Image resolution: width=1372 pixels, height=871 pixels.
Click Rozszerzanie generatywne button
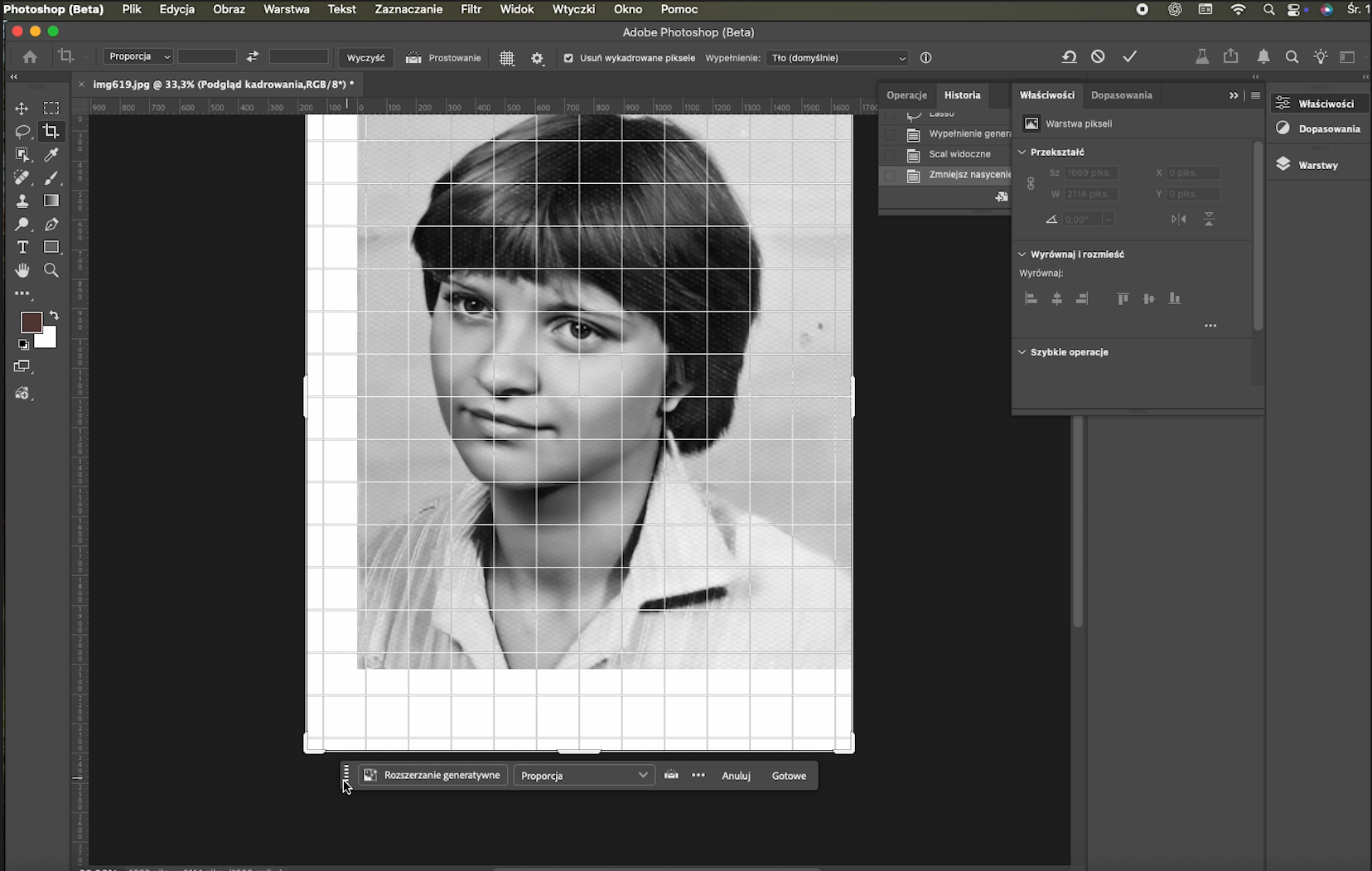tap(432, 775)
